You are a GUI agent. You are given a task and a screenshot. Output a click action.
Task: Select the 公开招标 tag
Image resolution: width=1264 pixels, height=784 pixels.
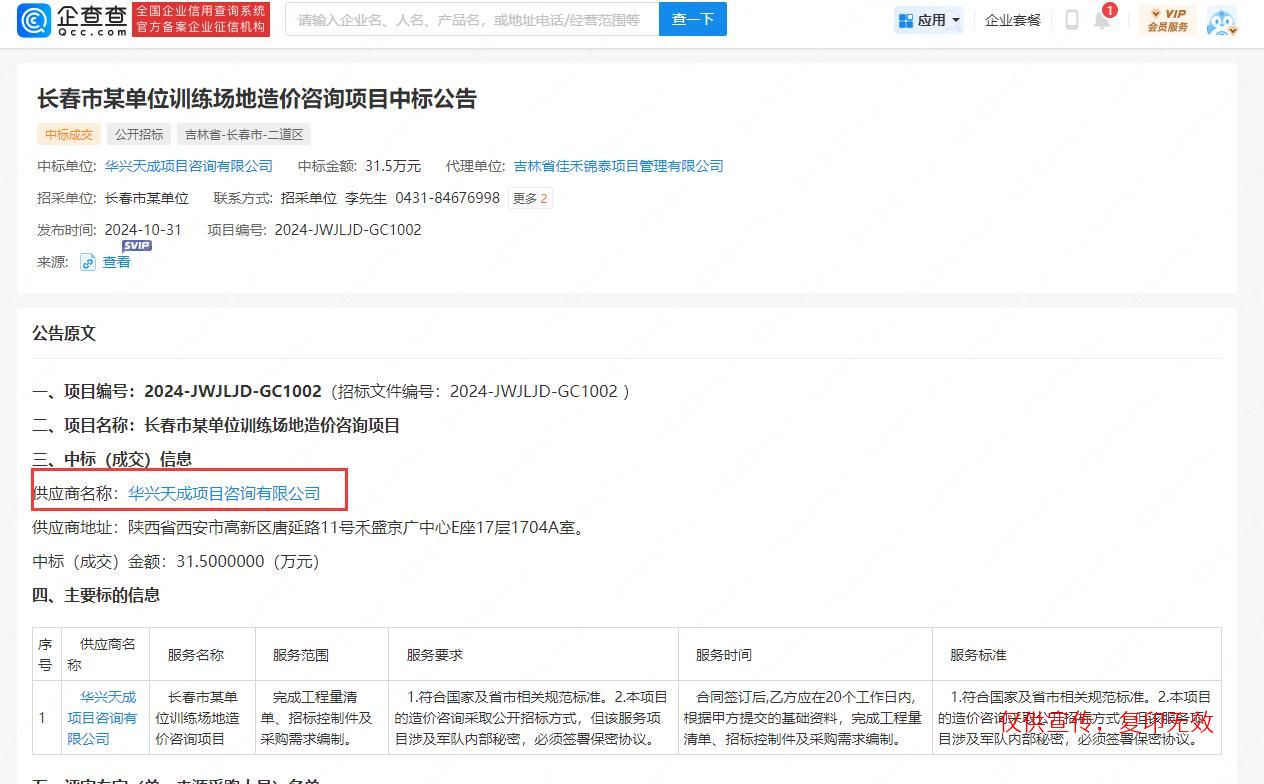pyautogui.click(x=139, y=134)
